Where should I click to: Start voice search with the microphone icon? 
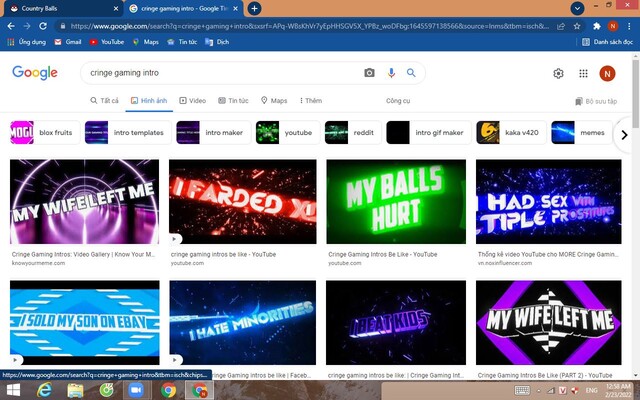pos(391,73)
